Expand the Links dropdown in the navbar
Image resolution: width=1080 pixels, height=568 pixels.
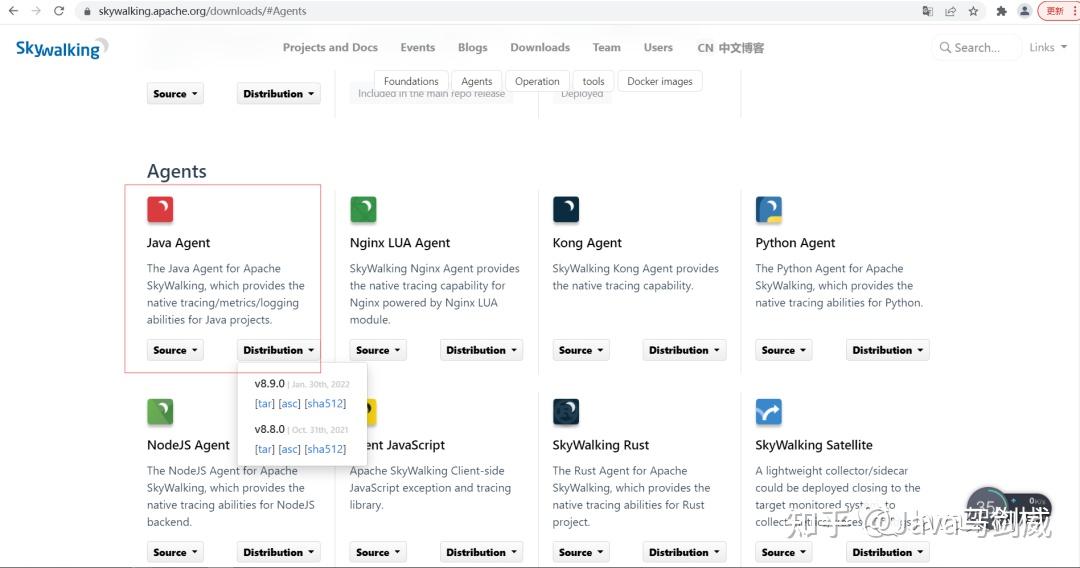1047,47
